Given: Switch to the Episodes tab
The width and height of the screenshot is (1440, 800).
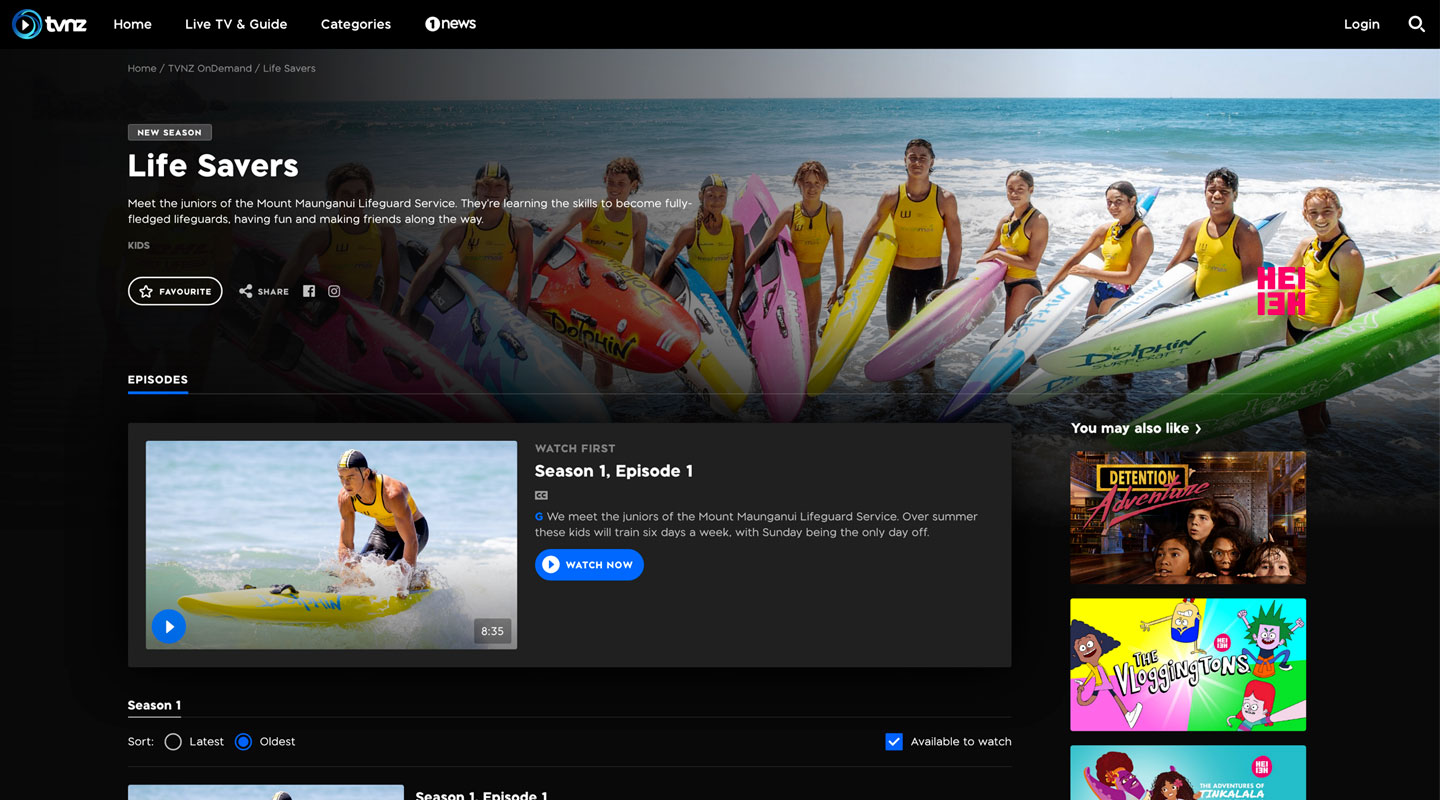Looking at the screenshot, I should 158,380.
